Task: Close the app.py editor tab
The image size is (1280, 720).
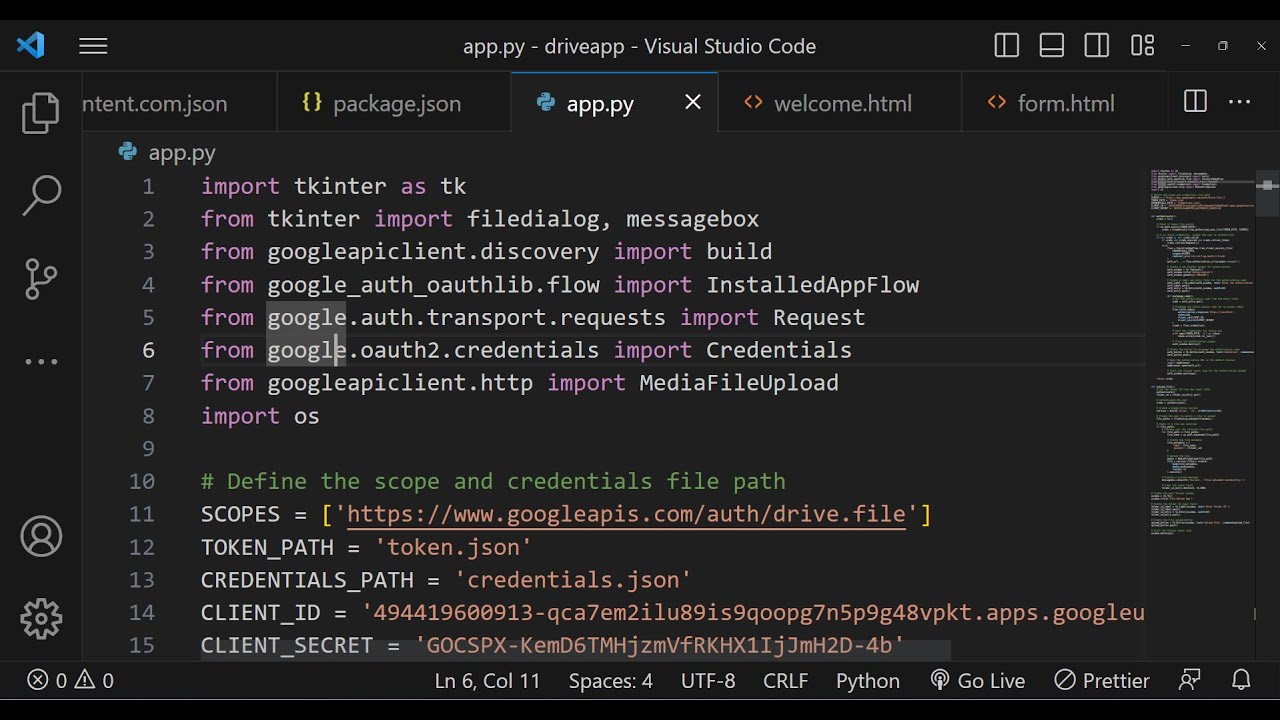Action: [692, 102]
